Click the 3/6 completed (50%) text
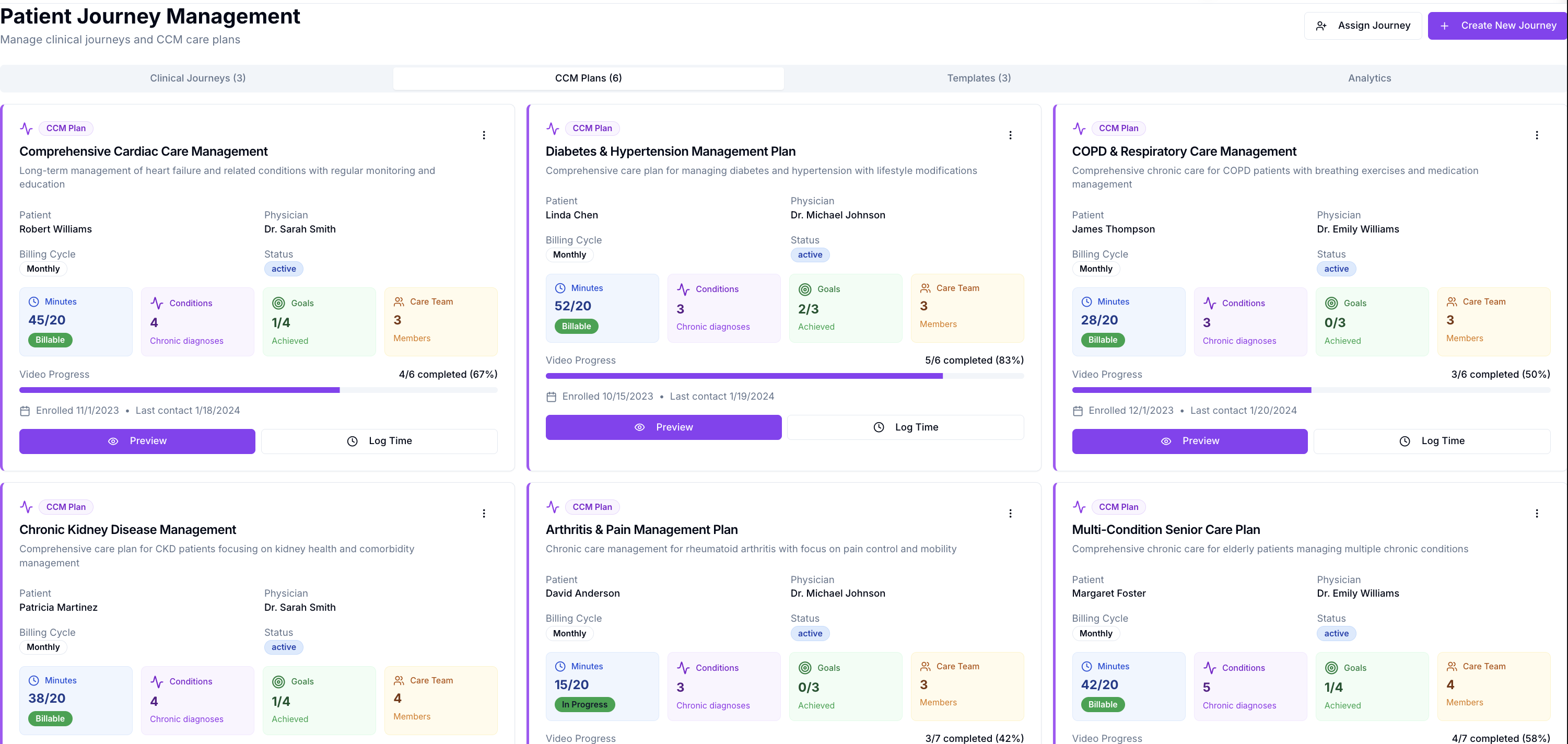 (x=1501, y=375)
